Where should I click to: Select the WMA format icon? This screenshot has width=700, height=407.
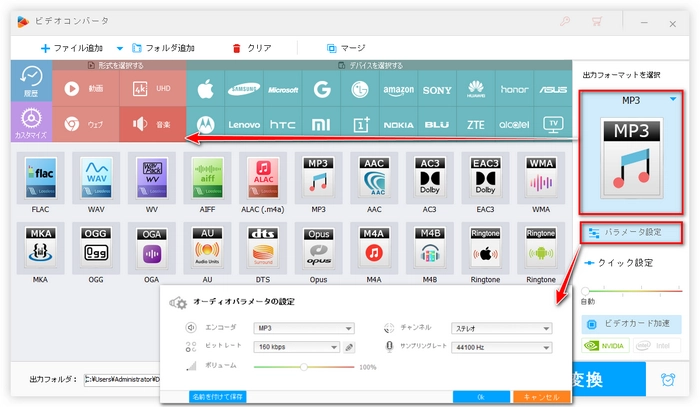(x=541, y=178)
